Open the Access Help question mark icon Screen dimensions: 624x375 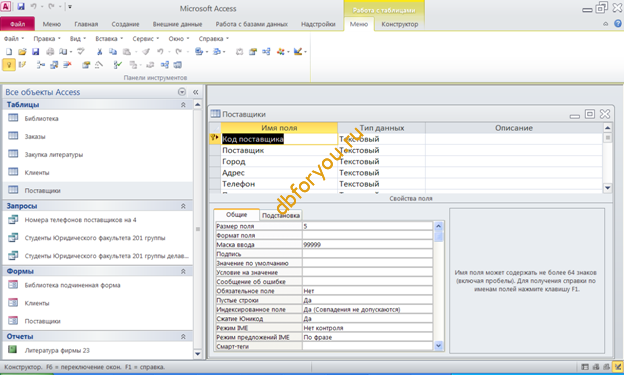(618, 24)
